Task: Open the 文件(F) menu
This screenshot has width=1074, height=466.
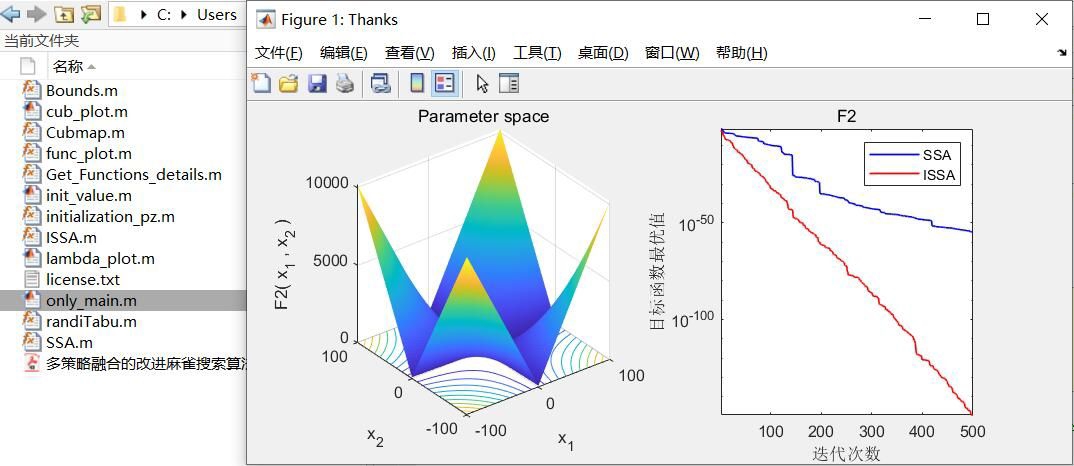Action: click(x=279, y=53)
